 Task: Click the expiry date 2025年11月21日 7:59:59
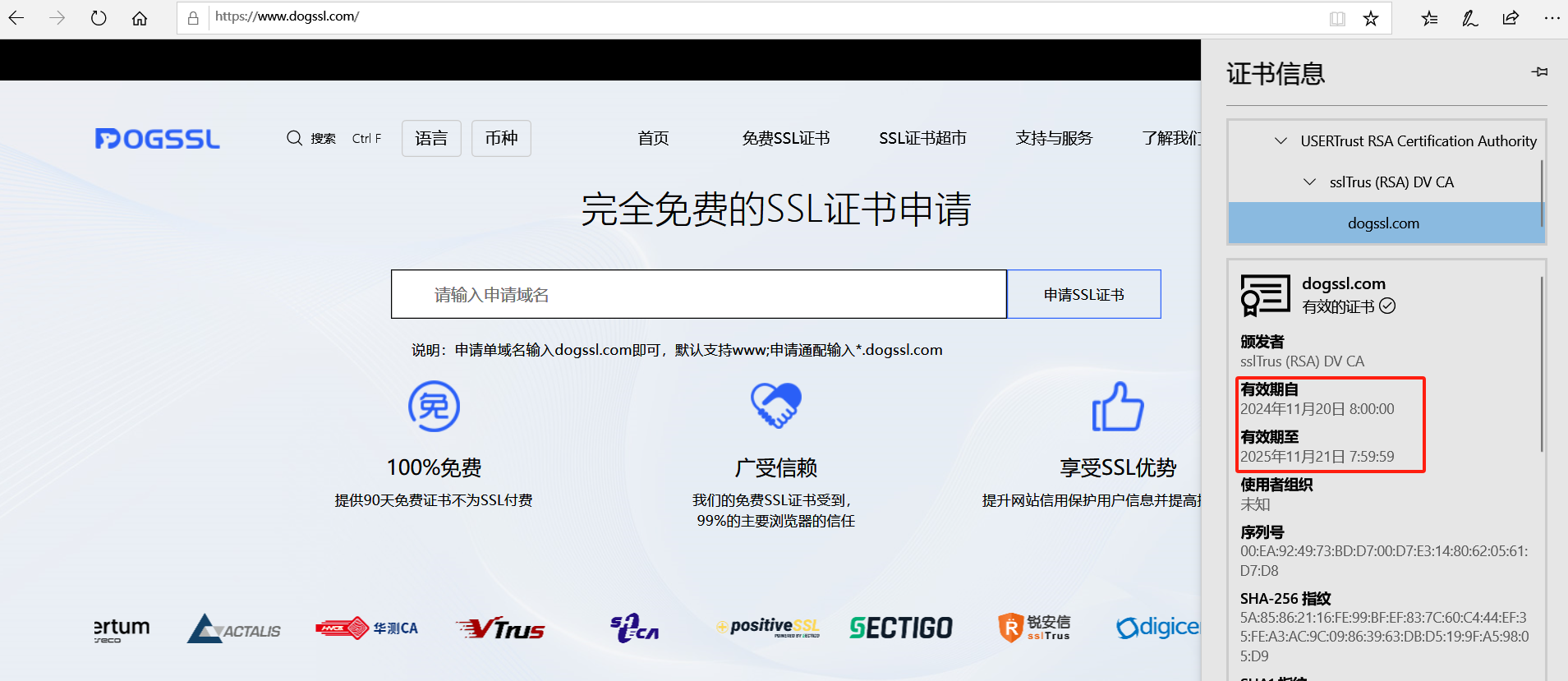pyautogui.click(x=1317, y=457)
